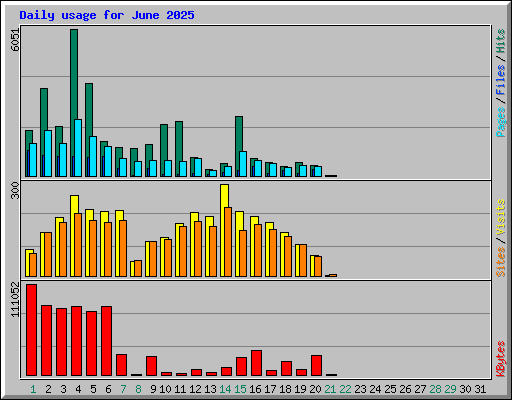Click green day label 8
The height and width of the screenshot is (400, 512).
coord(138,389)
